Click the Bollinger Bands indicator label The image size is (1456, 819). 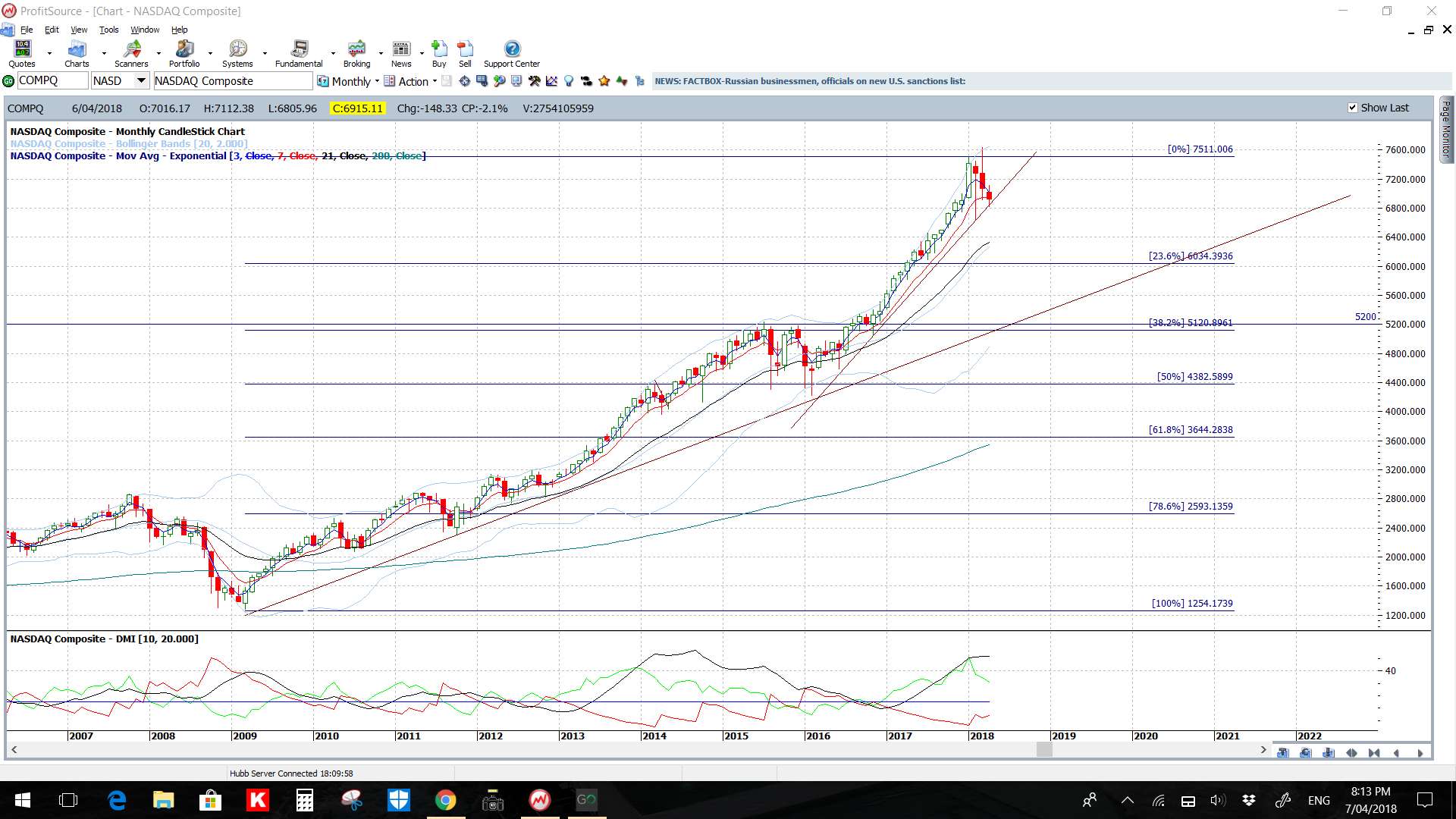click(x=129, y=143)
